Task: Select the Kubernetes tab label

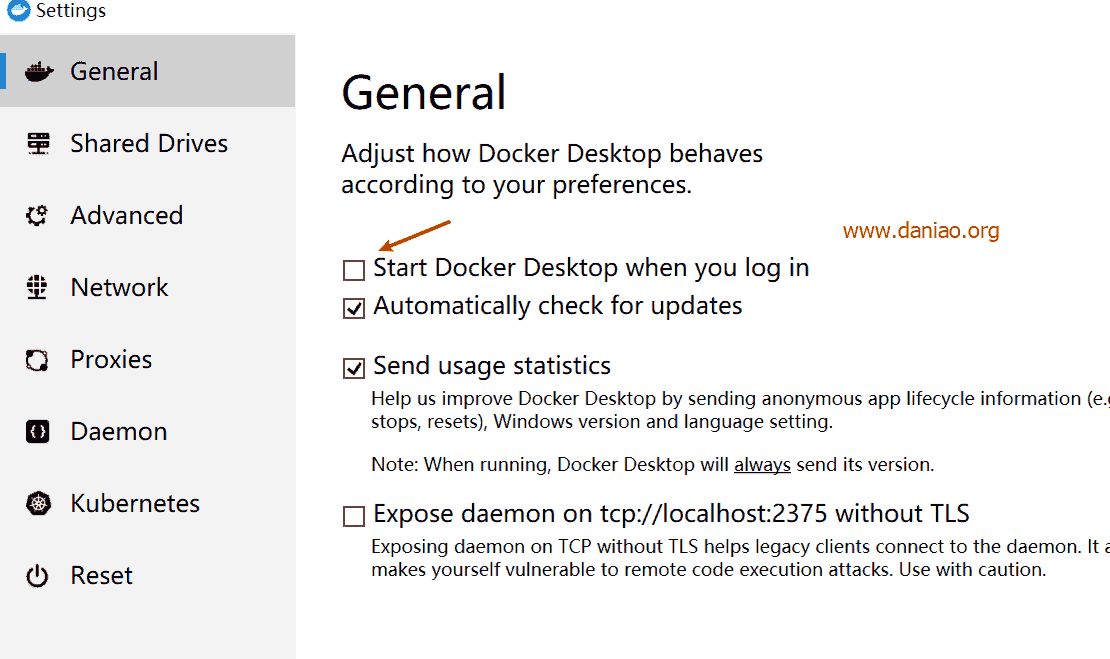Action: (135, 503)
